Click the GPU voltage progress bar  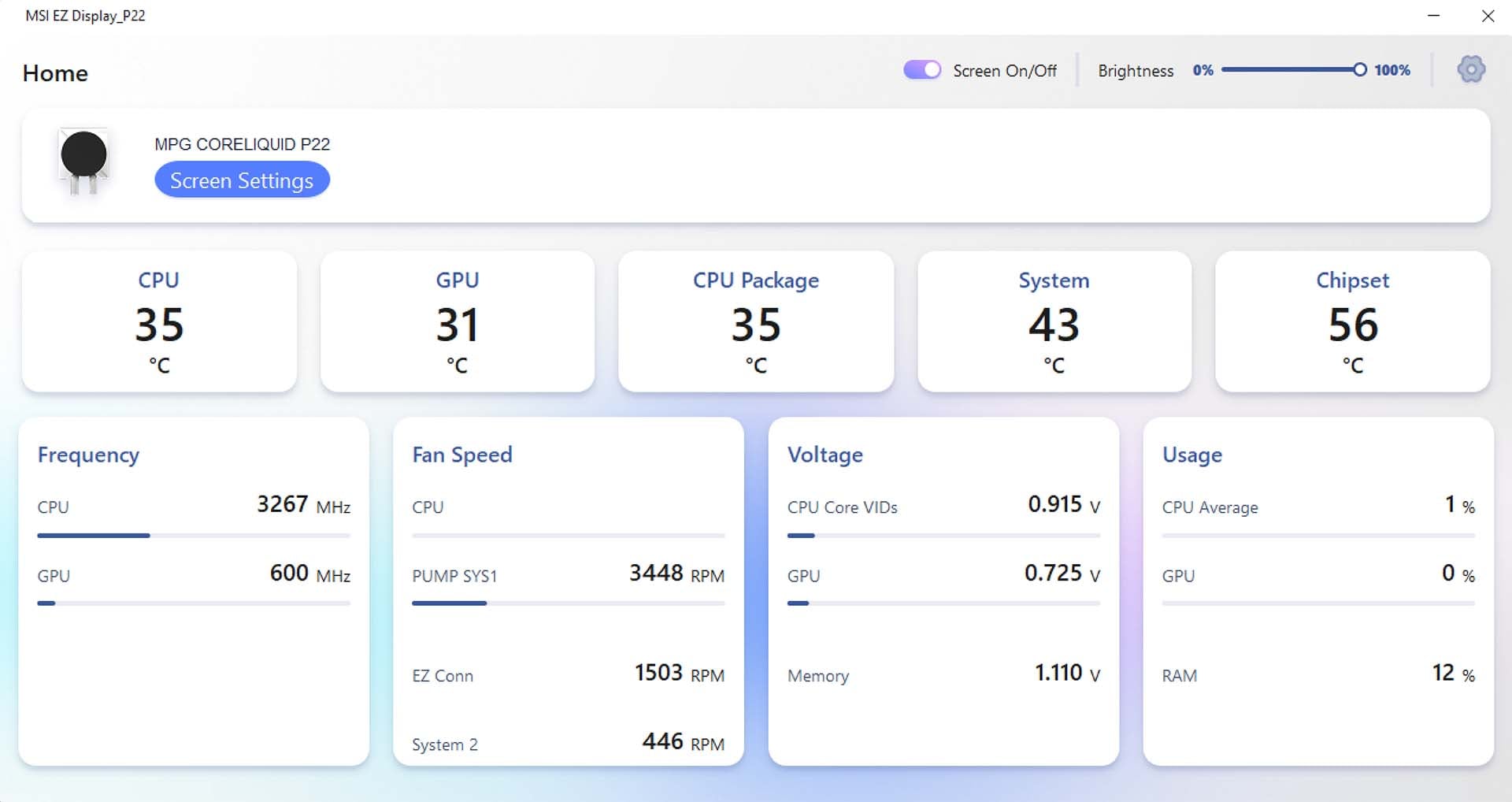pos(943,603)
